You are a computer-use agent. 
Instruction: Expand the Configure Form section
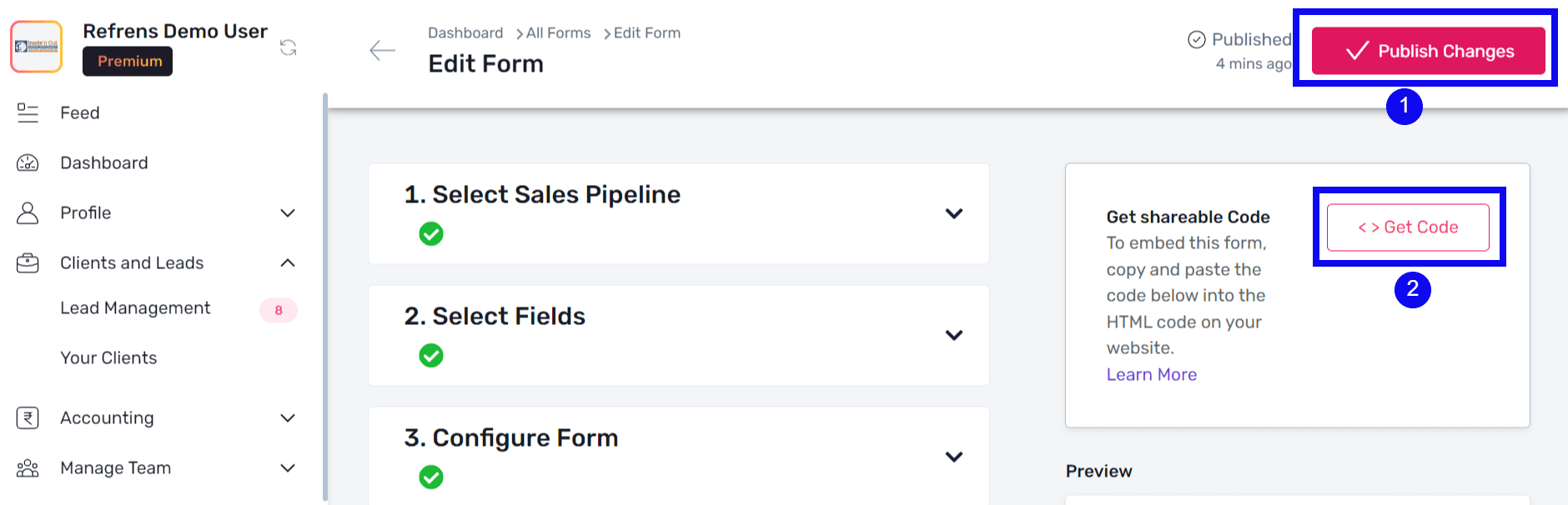click(953, 457)
